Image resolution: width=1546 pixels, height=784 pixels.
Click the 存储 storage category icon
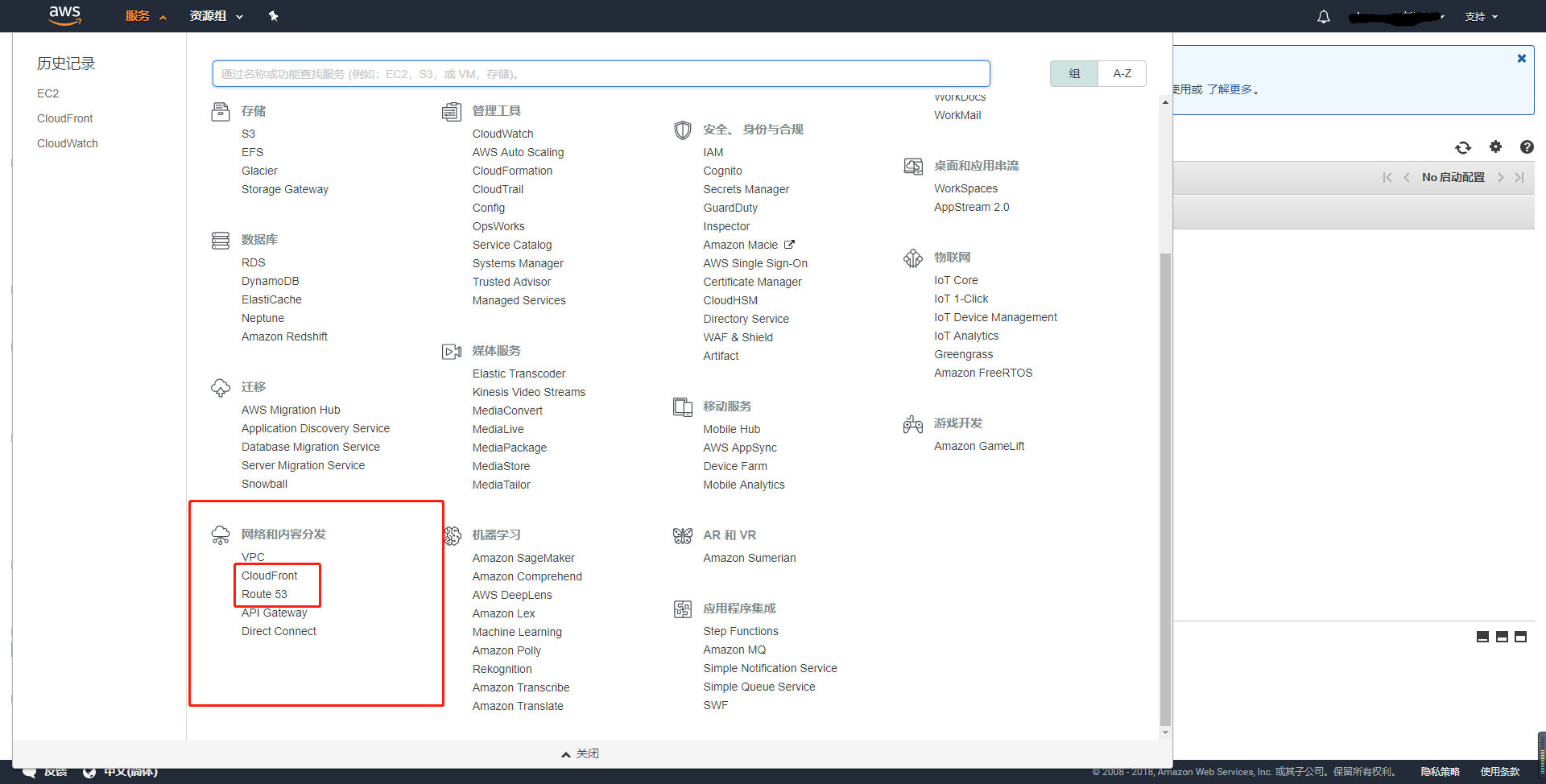click(221, 112)
